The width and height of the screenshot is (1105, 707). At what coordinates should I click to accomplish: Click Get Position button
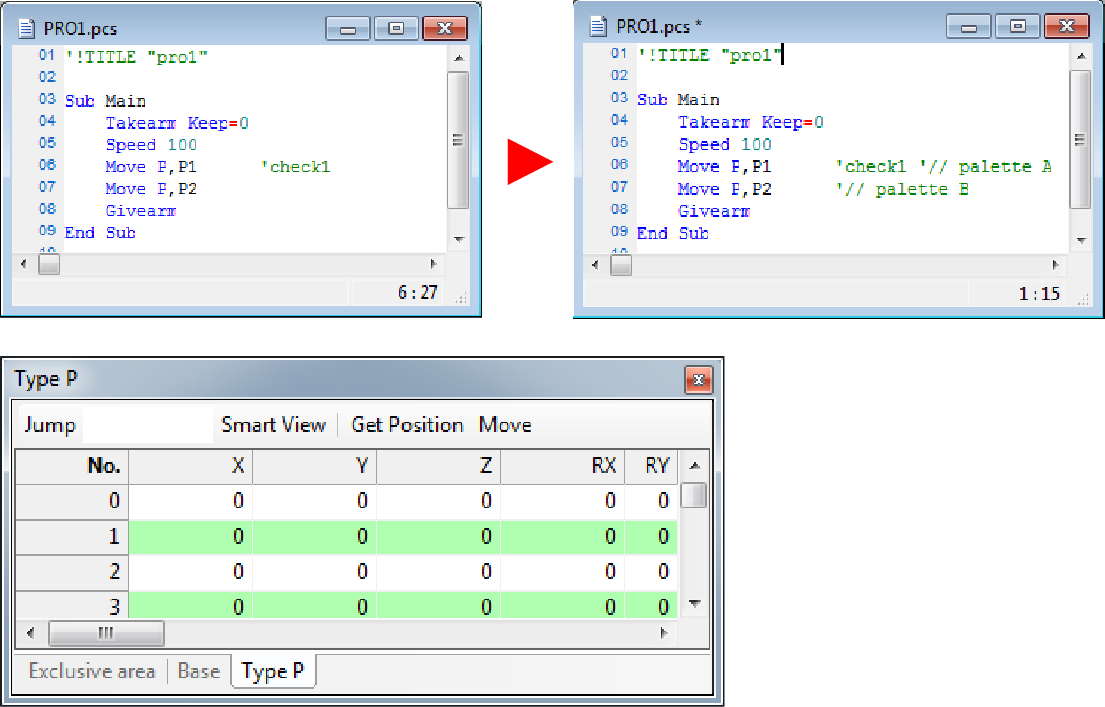click(x=407, y=425)
